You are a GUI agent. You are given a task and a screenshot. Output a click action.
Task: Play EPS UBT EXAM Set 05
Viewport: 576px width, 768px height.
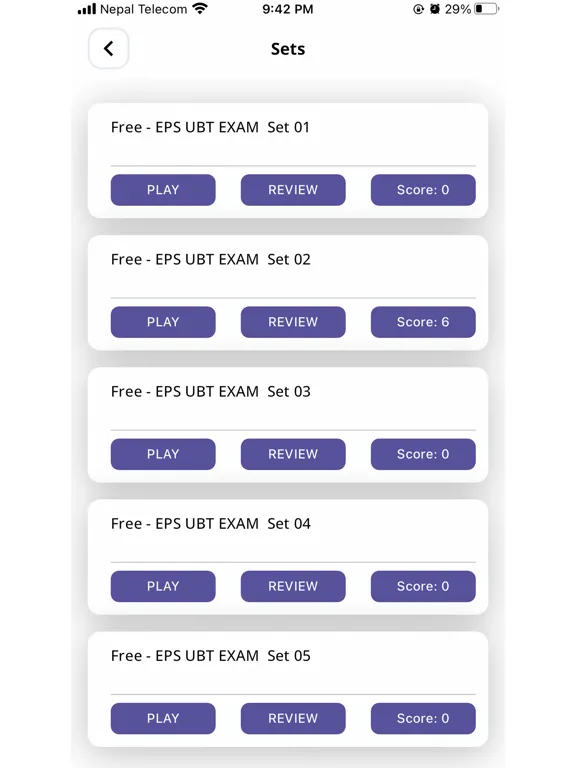(x=163, y=719)
